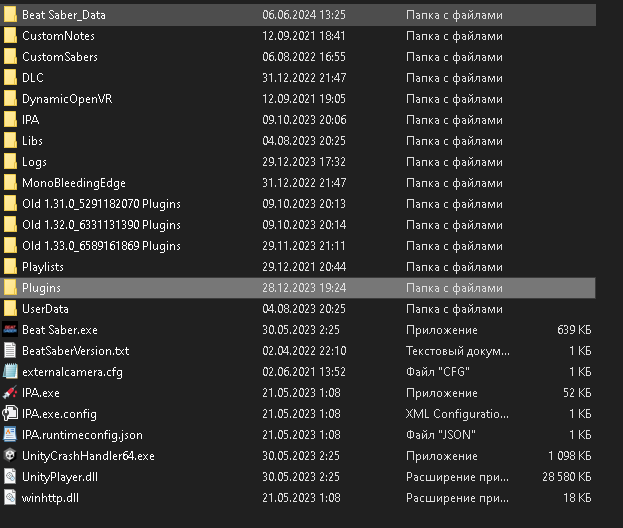Click the BeatSaberVersion.txt document icon
Screen dimensions: 623x528
(x=10, y=351)
